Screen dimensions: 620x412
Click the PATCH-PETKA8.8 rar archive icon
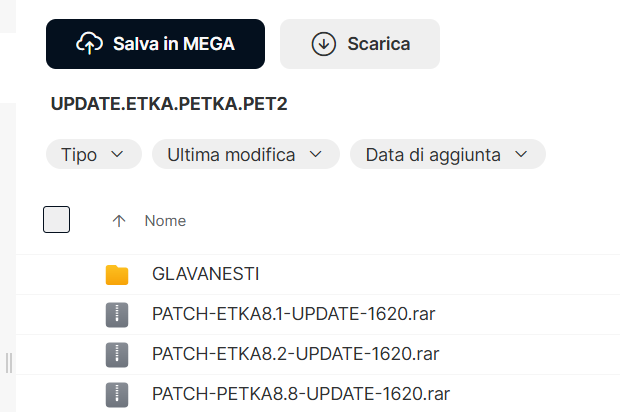tap(117, 392)
